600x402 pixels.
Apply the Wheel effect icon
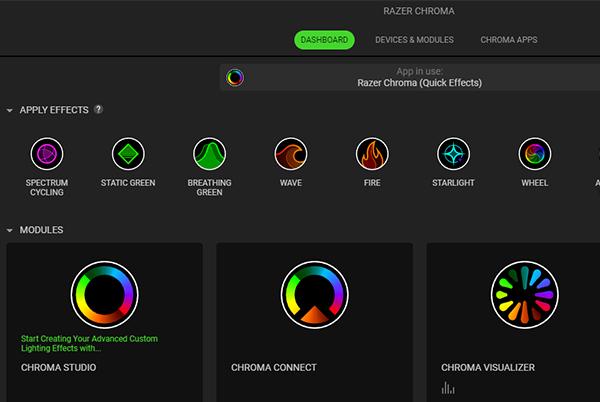pos(535,154)
